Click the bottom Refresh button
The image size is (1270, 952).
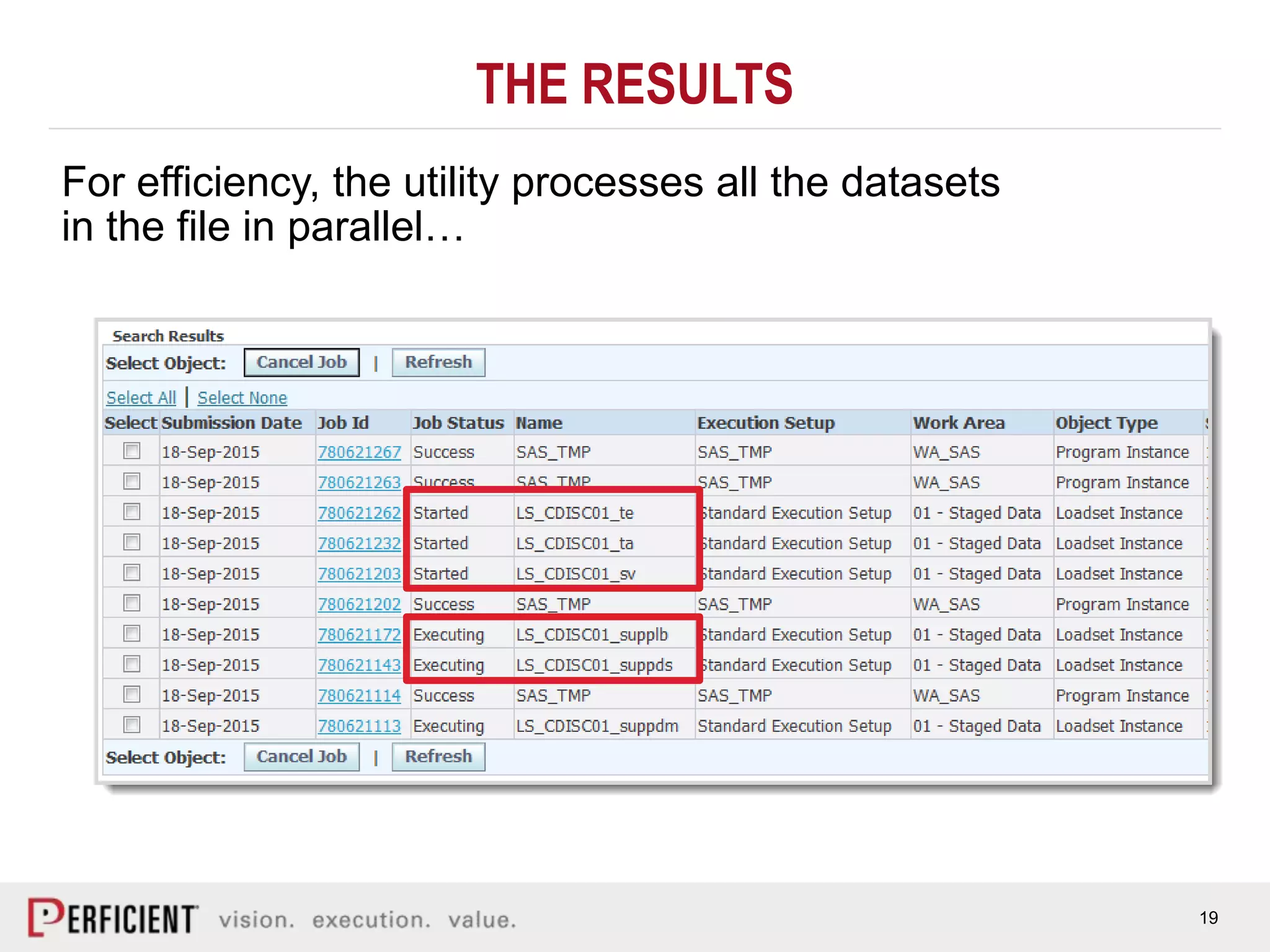(x=438, y=757)
